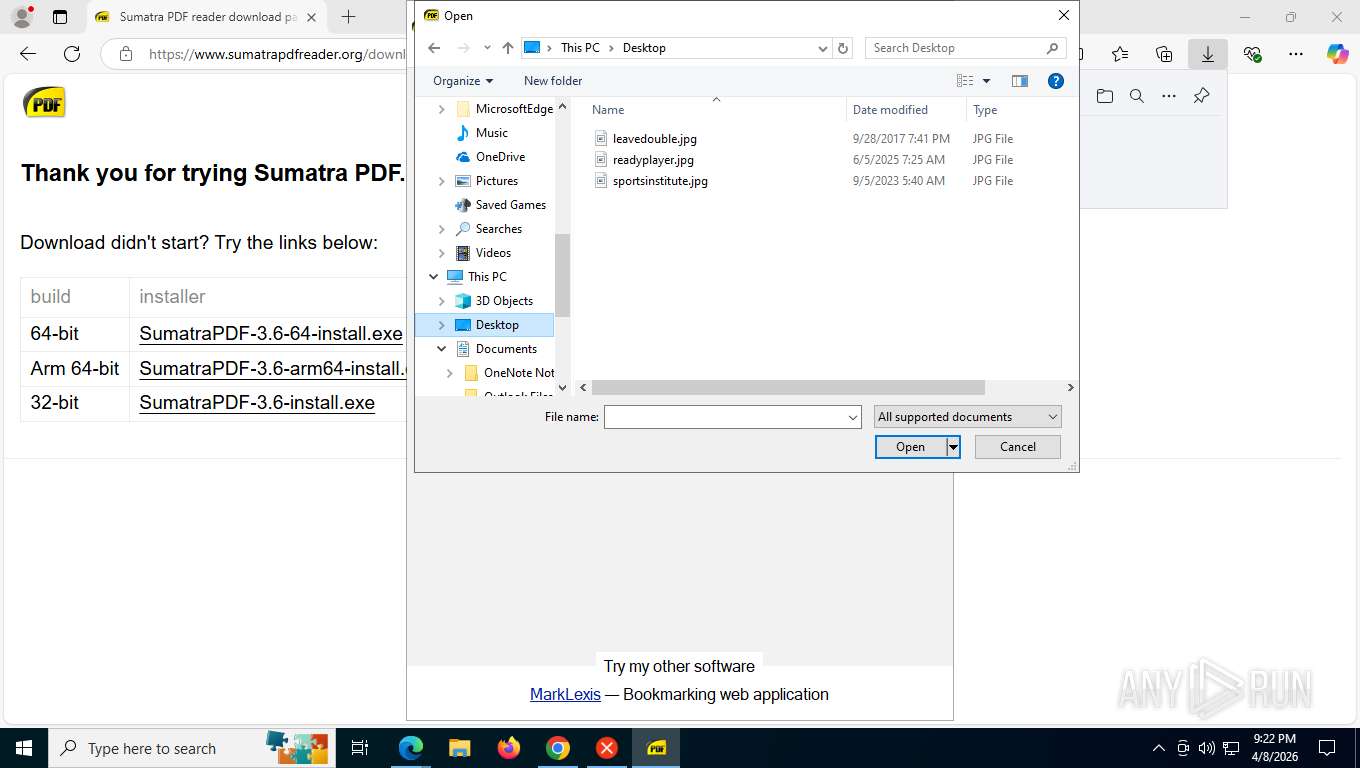This screenshot has height=768, width=1360.
Task: Select the 3D Objects folder icon
Action: click(x=463, y=301)
